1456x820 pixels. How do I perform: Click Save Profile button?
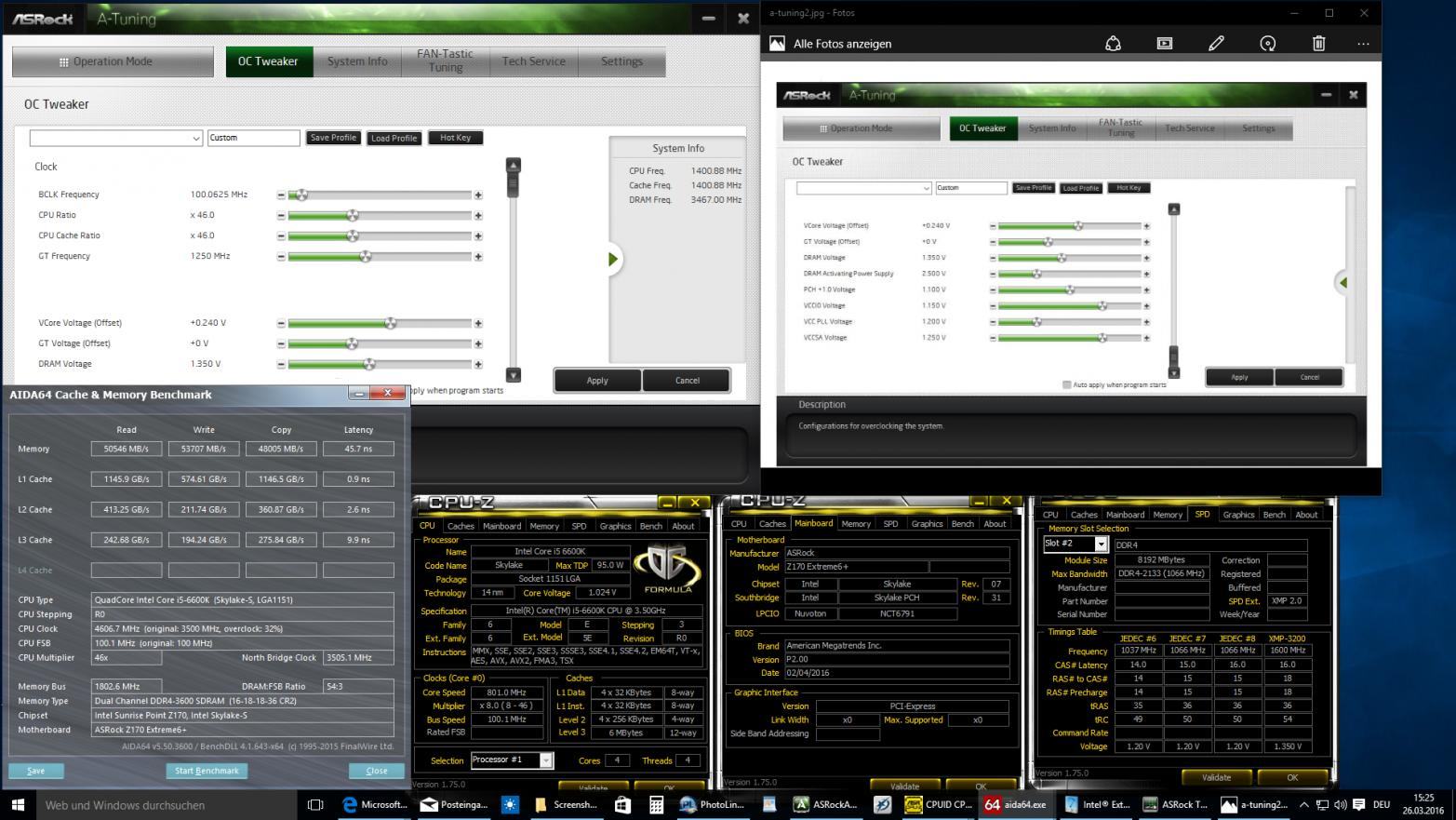[x=333, y=138]
